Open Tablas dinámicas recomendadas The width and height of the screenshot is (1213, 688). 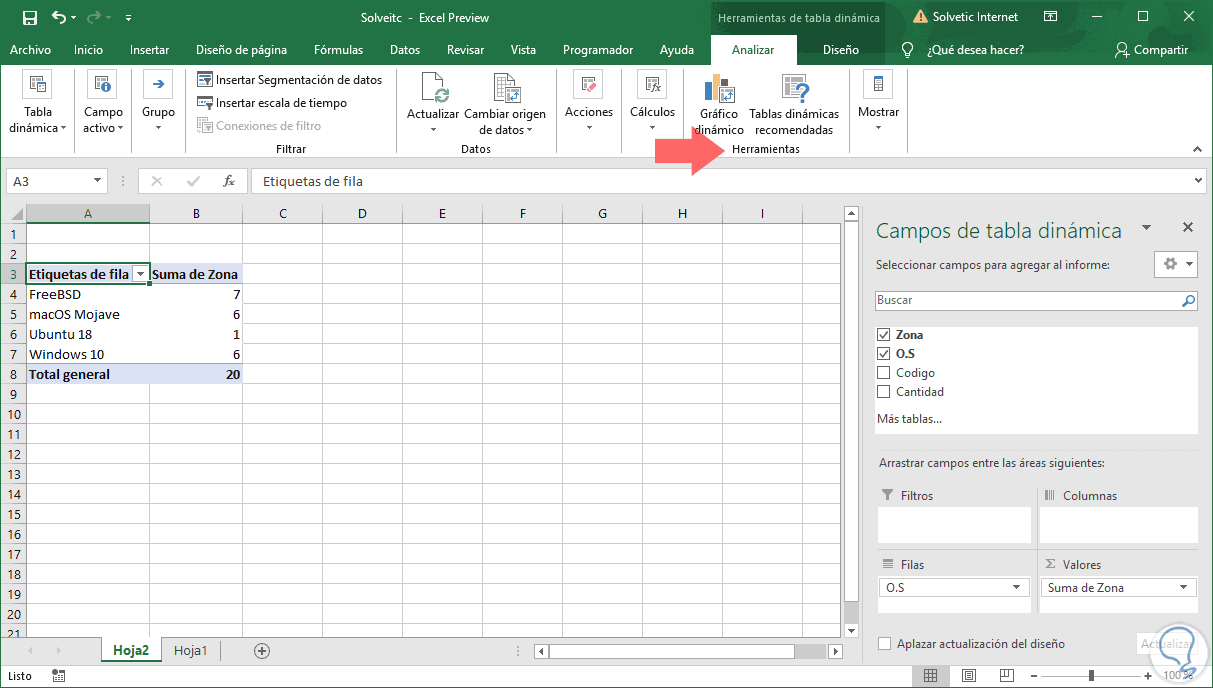[x=794, y=90]
